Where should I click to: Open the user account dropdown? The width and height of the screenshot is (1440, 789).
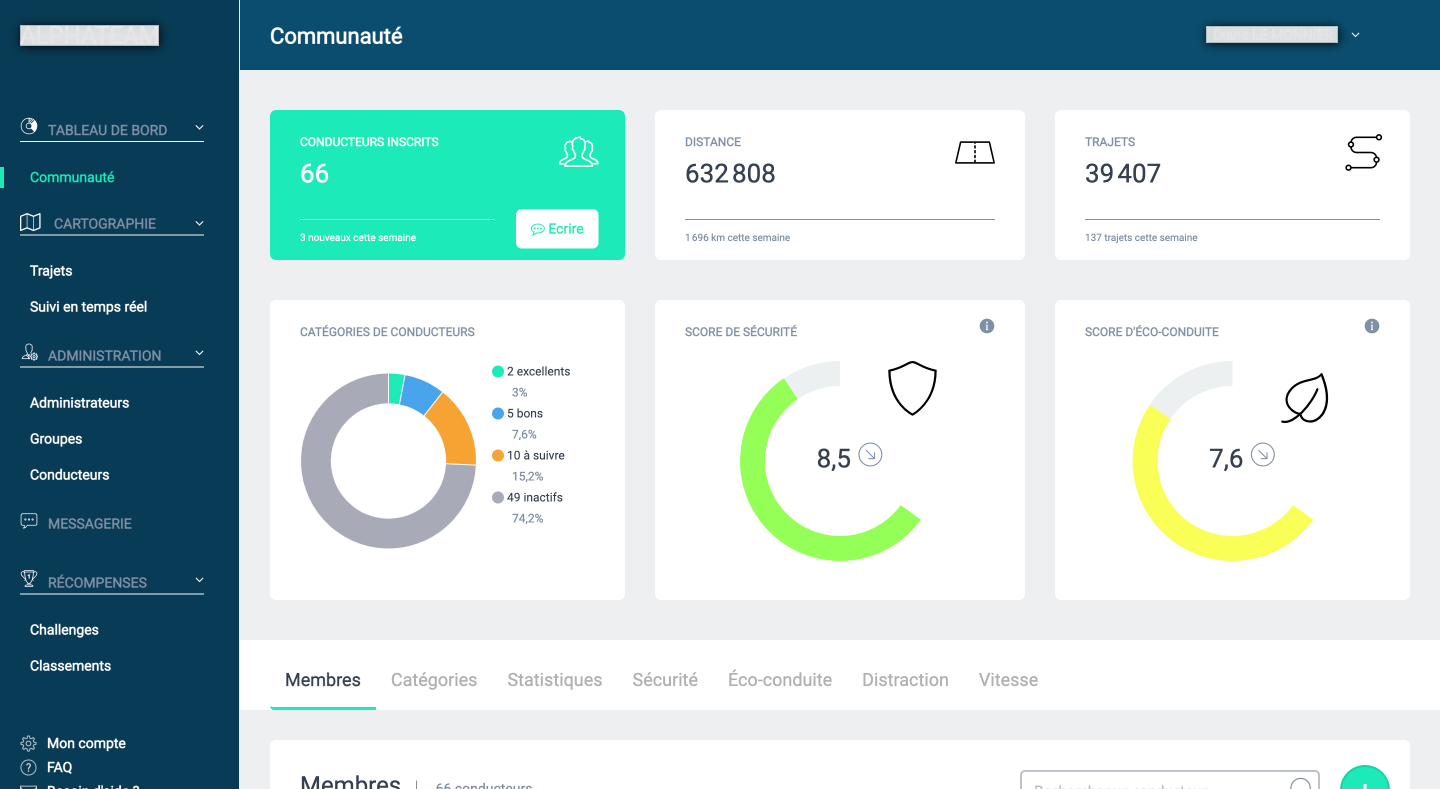click(1355, 35)
